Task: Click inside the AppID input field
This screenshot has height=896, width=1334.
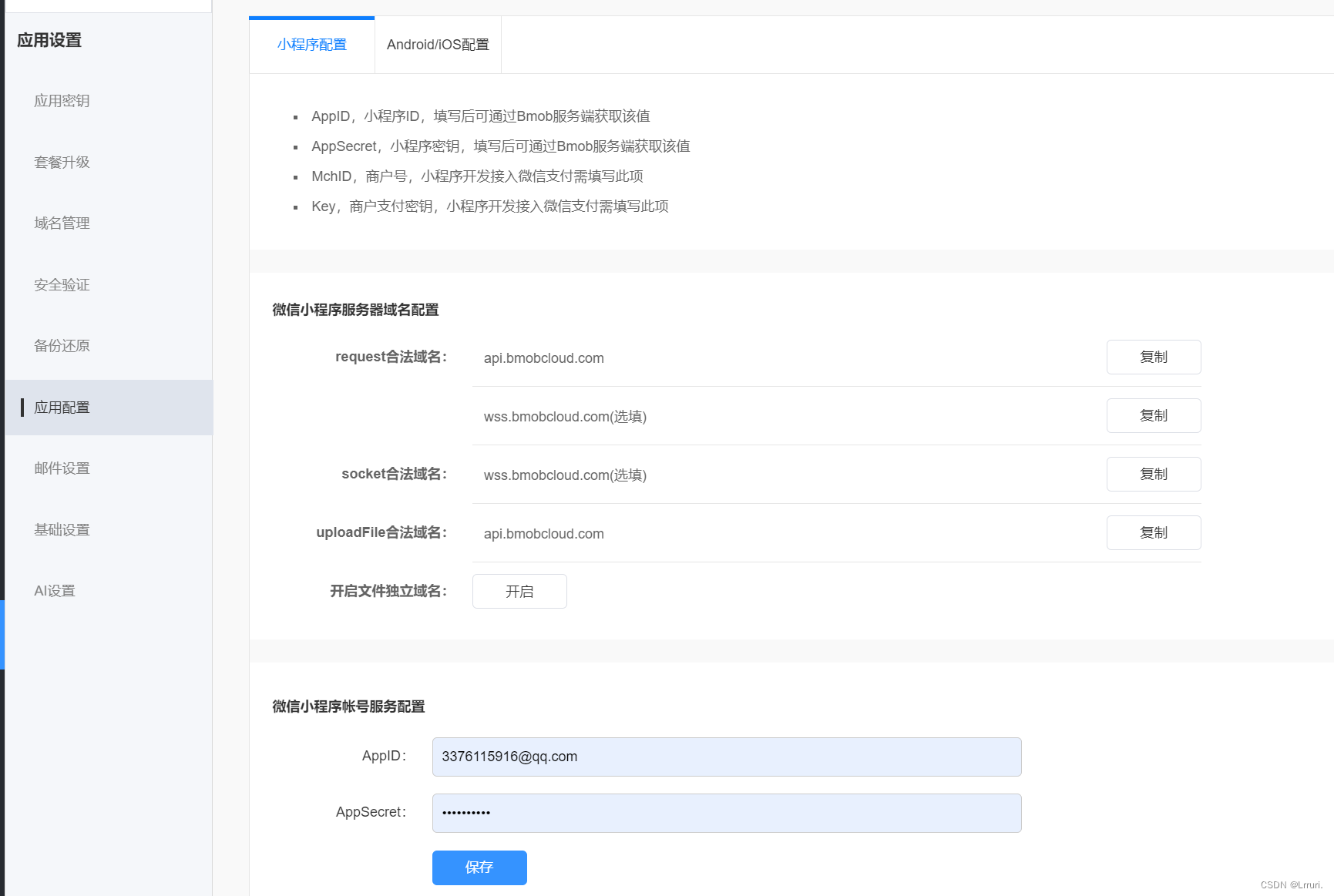Action: click(726, 757)
